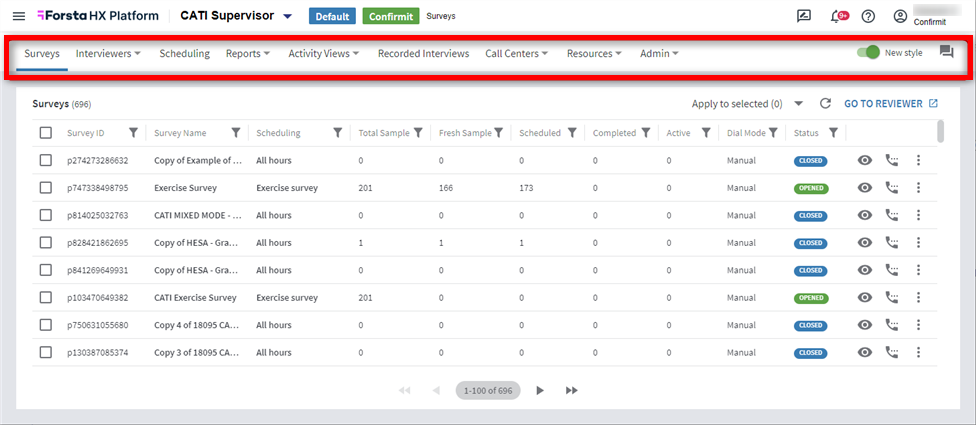
Task: Expand the Resources menu
Action: (594, 54)
